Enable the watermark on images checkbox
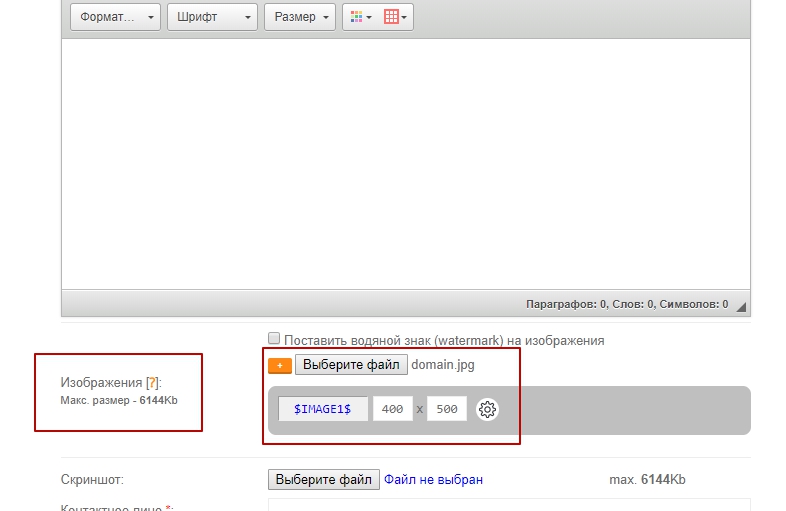The image size is (786, 511). point(274,339)
